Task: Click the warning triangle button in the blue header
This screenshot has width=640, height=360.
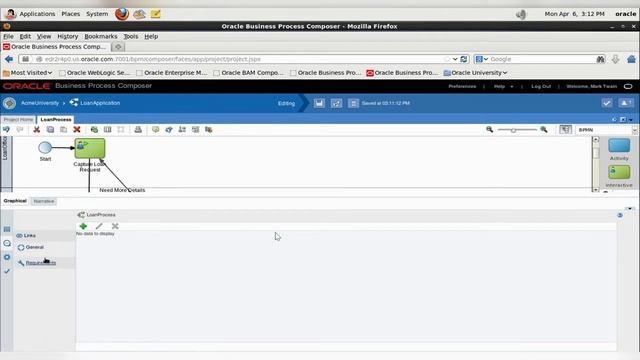Action: tap(625, 103)
